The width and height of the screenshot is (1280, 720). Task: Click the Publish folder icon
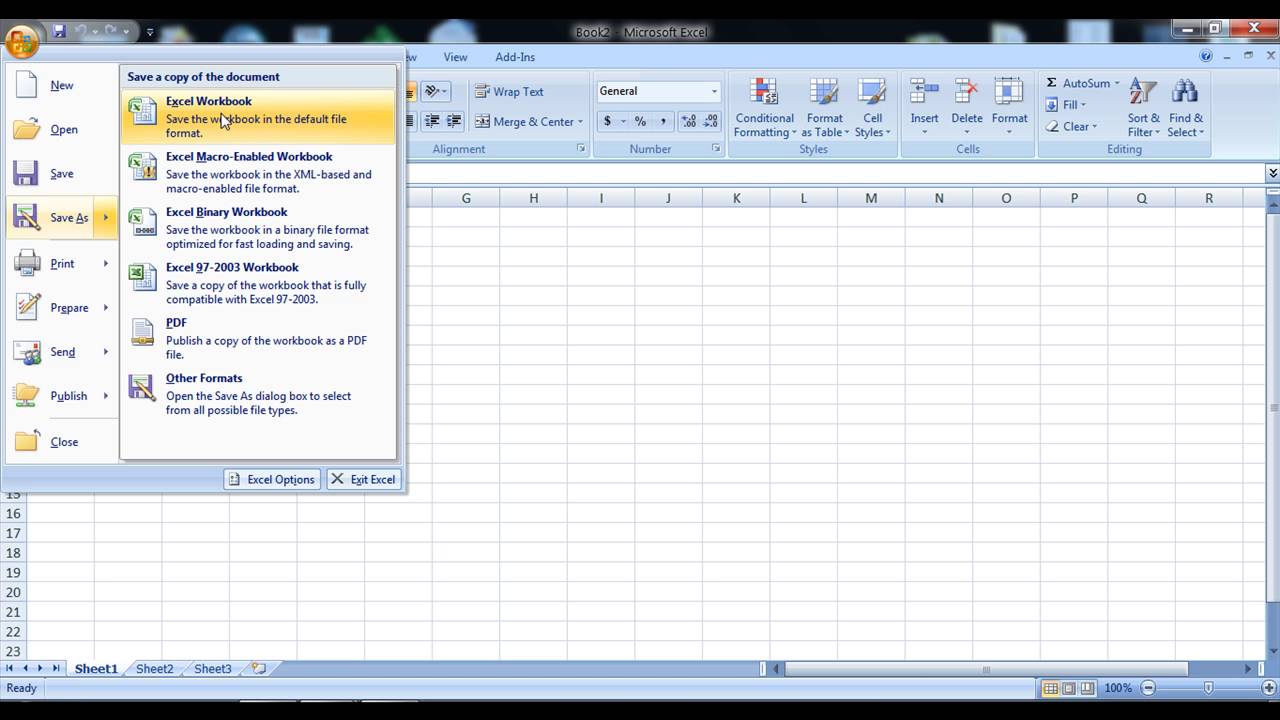(27, 395)
